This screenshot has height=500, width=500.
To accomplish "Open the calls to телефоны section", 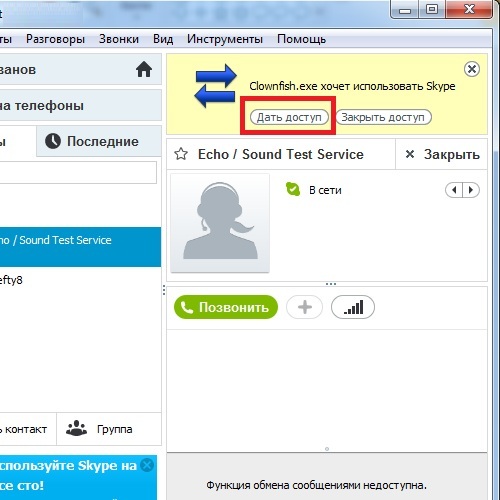I will click(x=80, y=105).
